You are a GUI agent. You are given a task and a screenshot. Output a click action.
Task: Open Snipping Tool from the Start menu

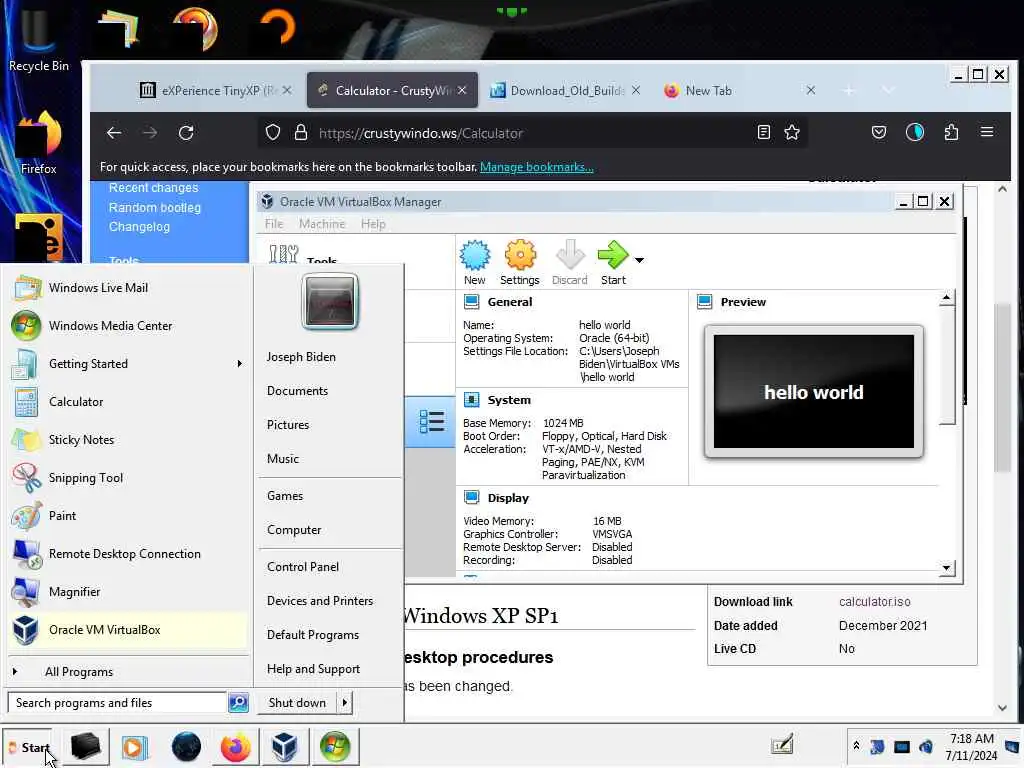pyautogui.click(x=128, y=477)
